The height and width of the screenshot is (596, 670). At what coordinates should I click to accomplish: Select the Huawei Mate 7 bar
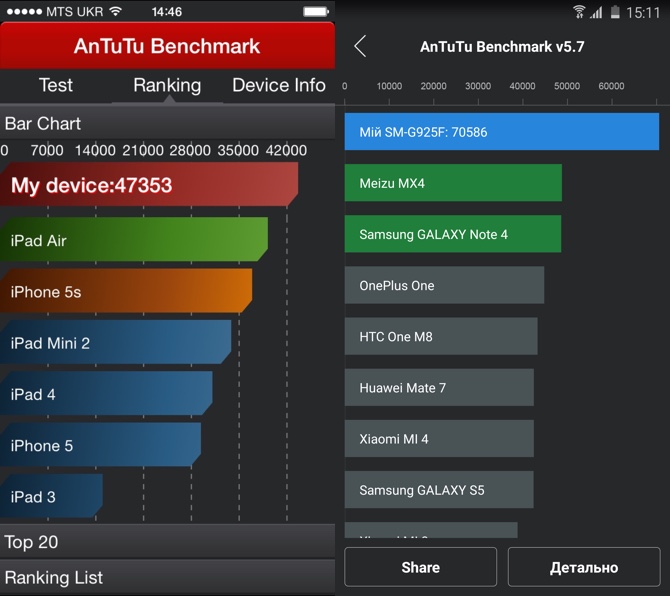pos(439,388)
